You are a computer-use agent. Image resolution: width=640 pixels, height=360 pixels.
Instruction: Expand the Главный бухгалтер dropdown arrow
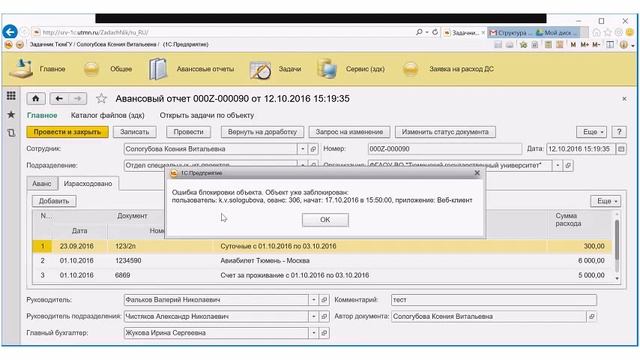tap(313, 333)
